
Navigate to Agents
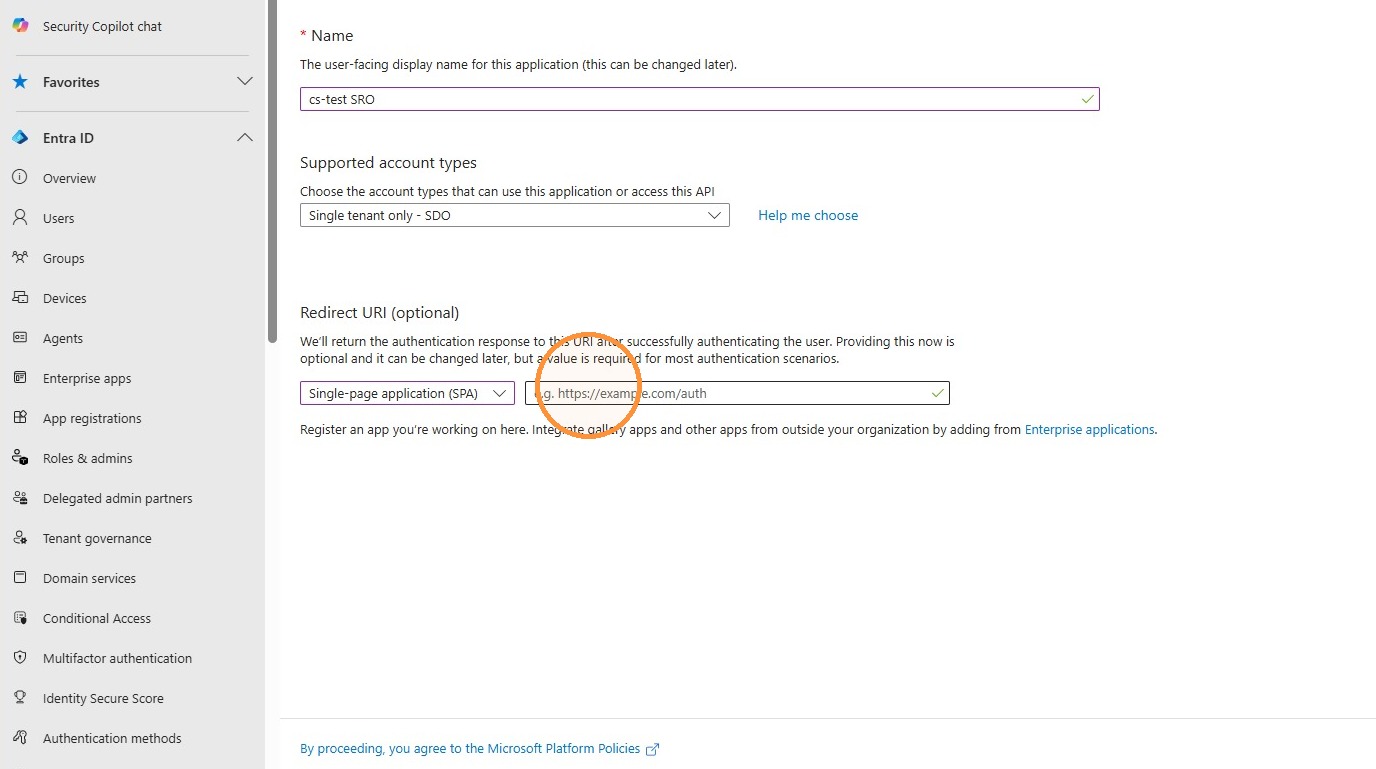pos(63,339)
